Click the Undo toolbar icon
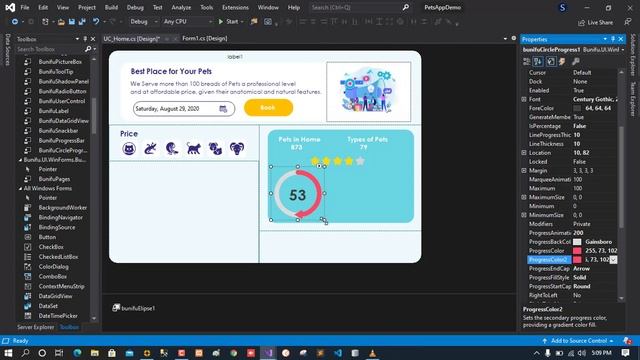Screen dimensions: 640x360 tap(96, 22)
